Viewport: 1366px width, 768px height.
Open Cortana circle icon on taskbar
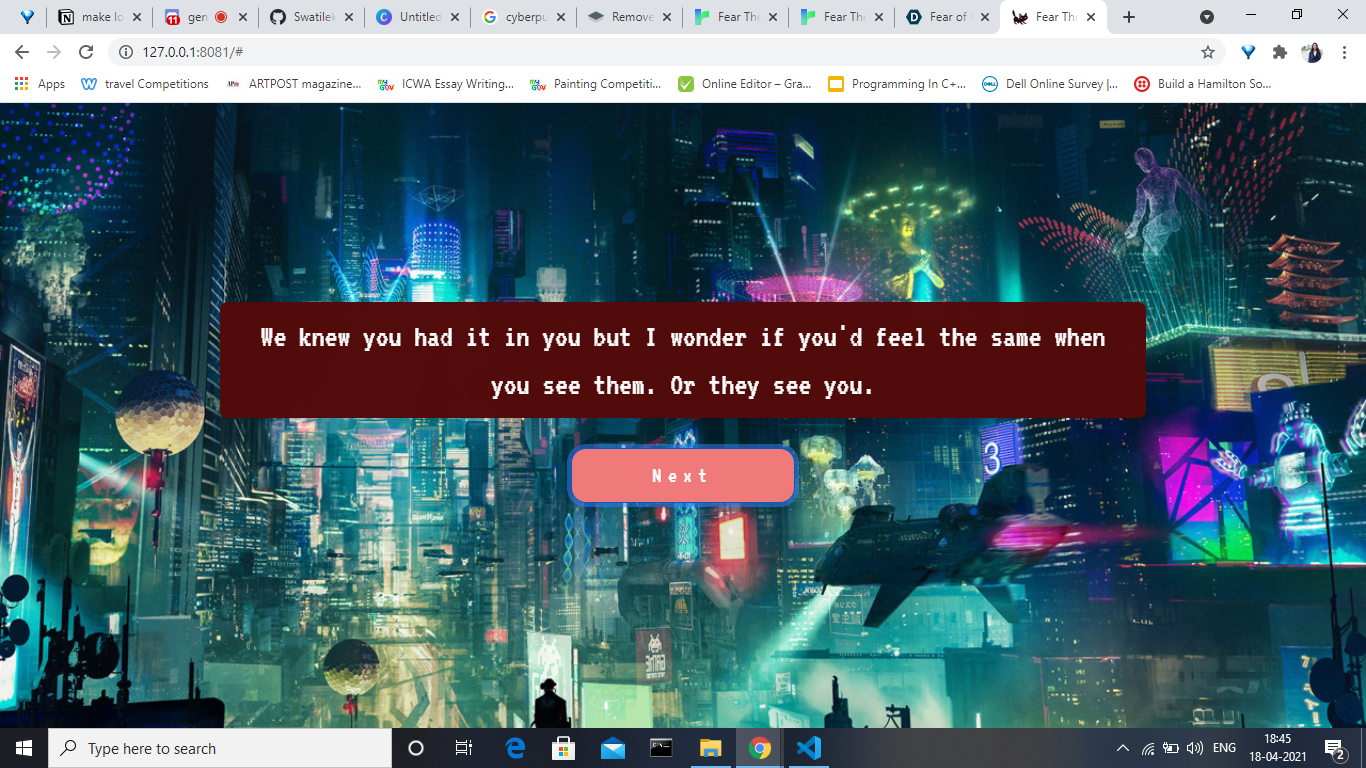pyautogui.click(x=416, y=748)
